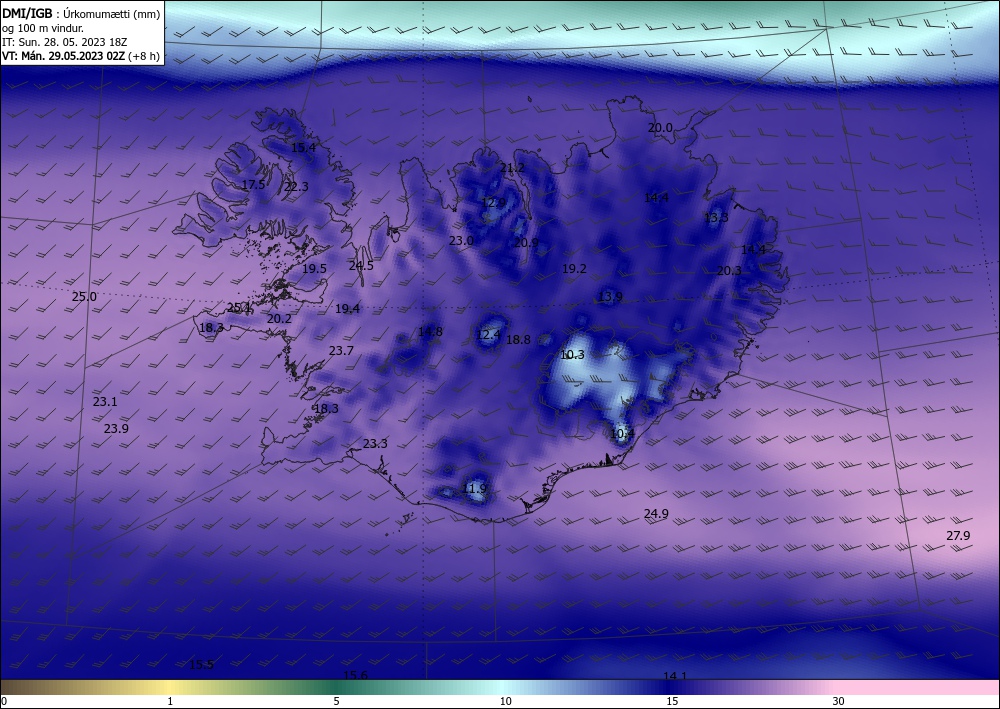Click the title 'DMI/IGB : Úrkomumætti (mm)'
1000x709 pixels.
click(81, 13)
